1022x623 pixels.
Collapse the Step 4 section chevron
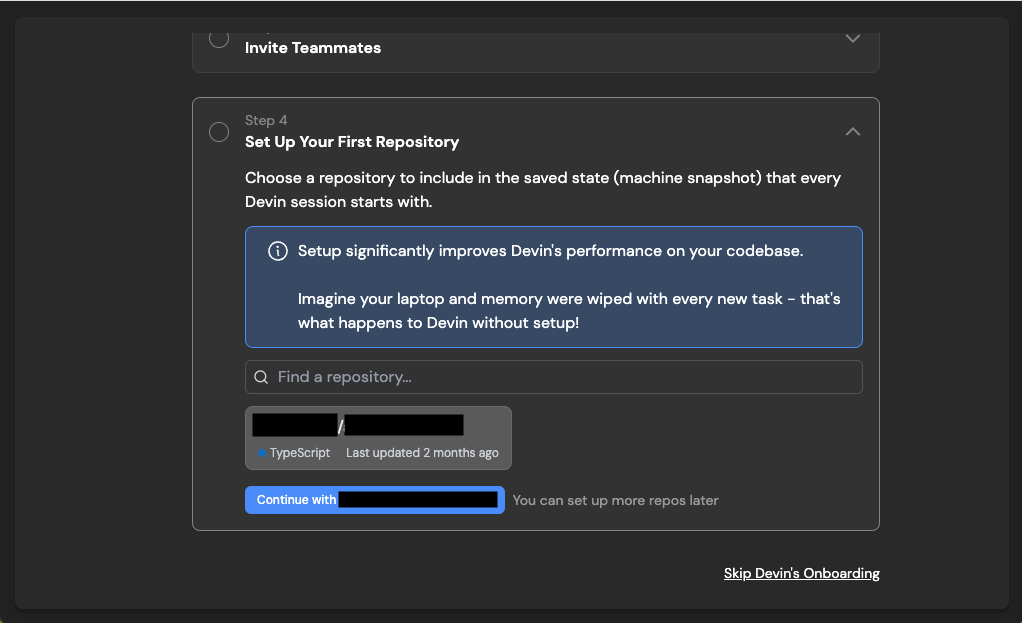853,132
